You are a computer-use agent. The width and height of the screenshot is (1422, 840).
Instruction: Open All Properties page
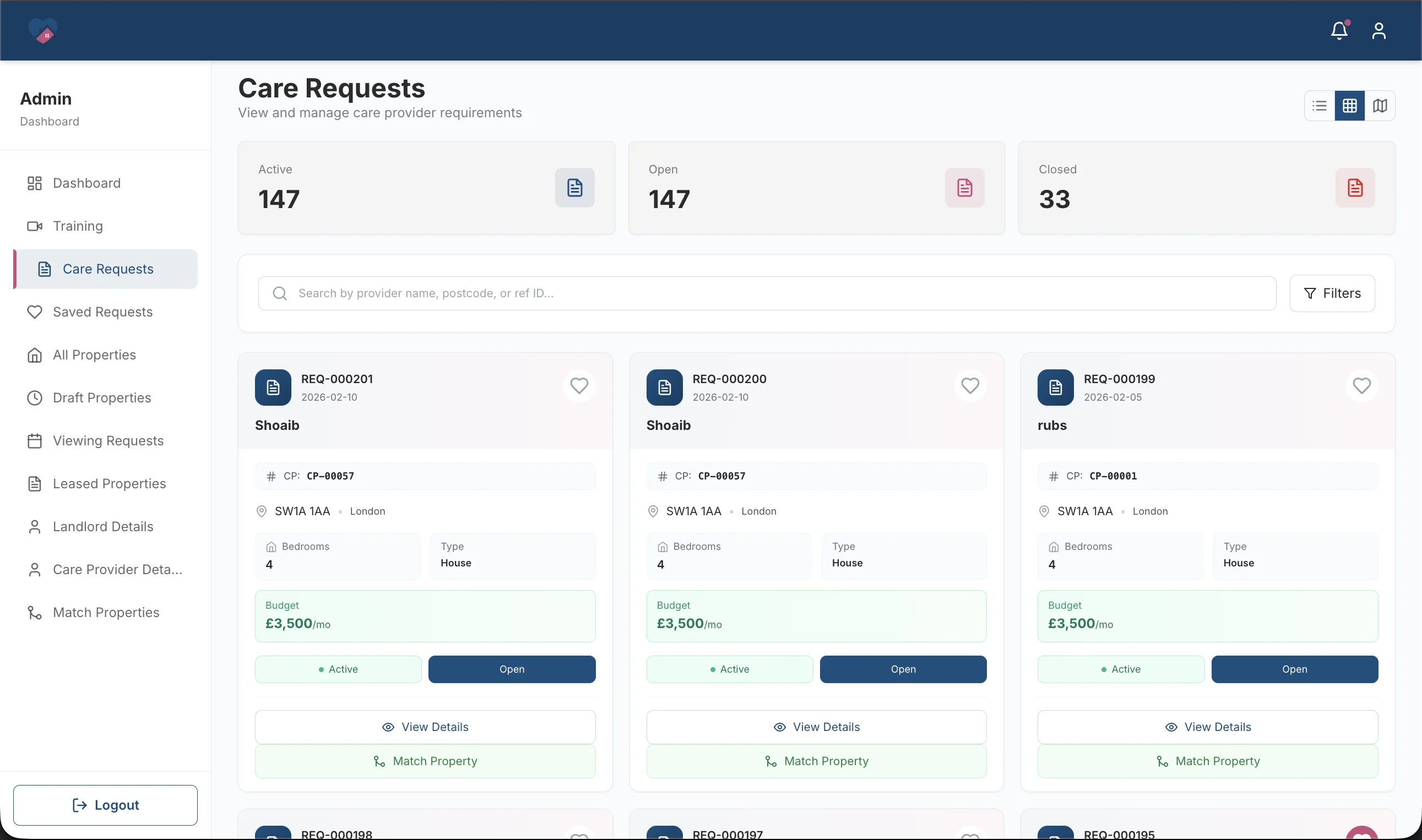pos(105,355)
